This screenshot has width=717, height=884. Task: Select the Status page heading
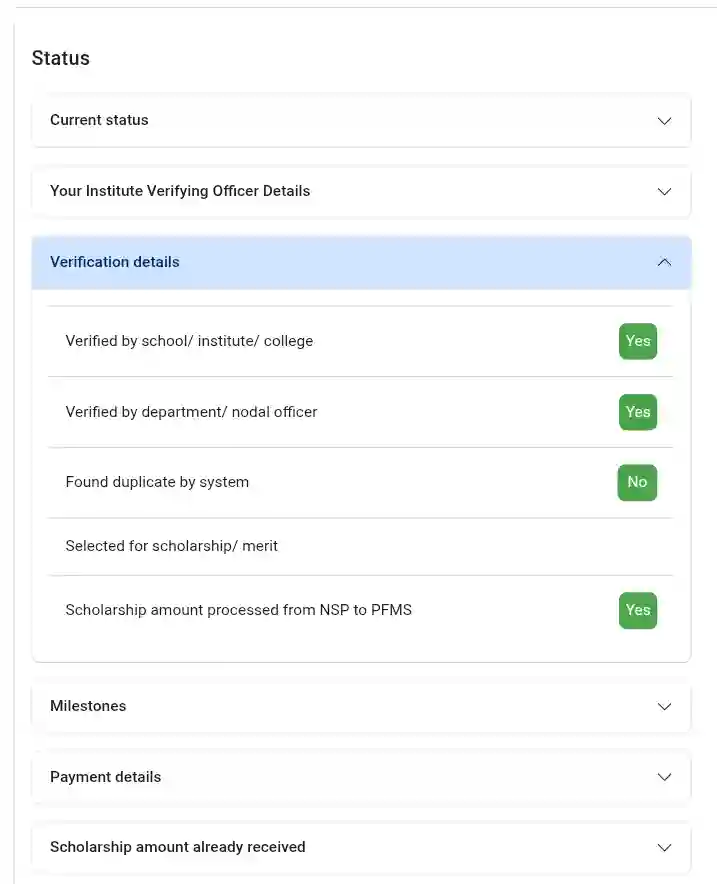click(60, 58)
